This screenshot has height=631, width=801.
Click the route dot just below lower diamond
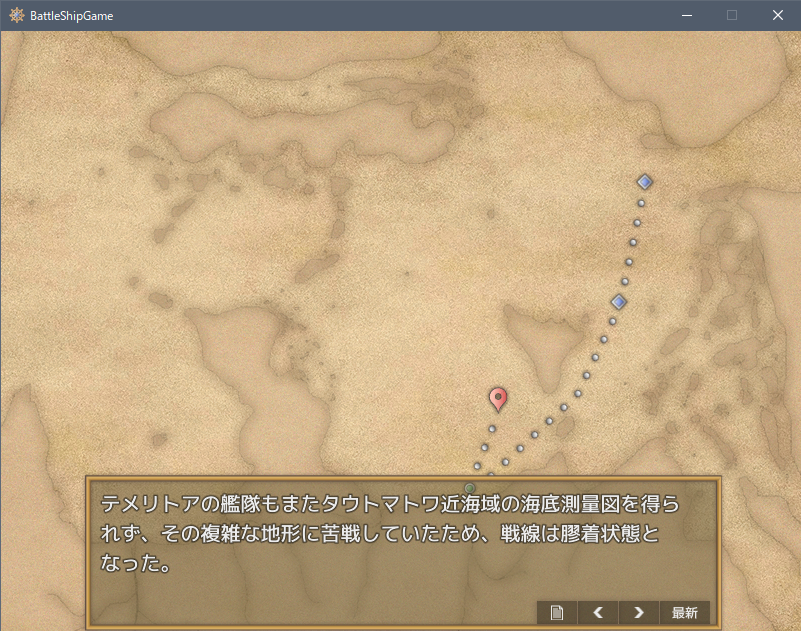tap(613, 321)
